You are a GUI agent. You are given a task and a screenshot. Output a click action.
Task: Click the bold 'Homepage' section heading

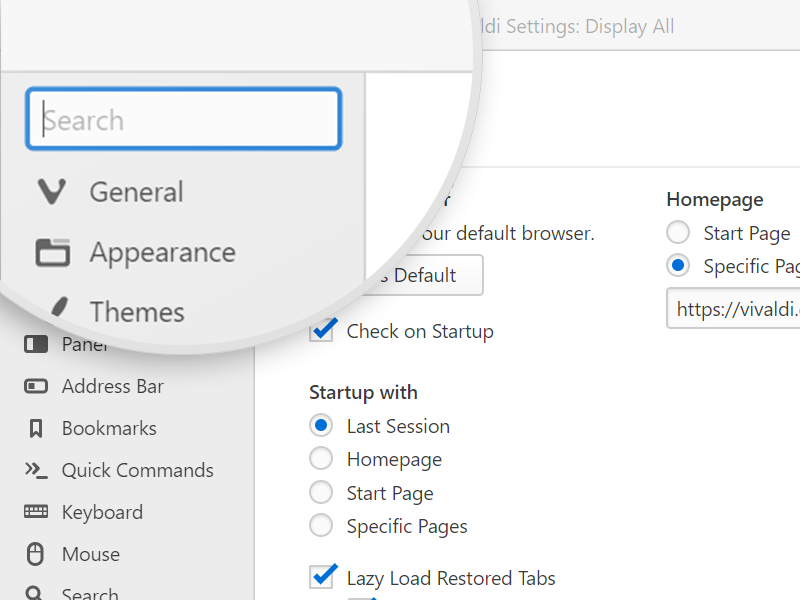(x=715, y=199)
